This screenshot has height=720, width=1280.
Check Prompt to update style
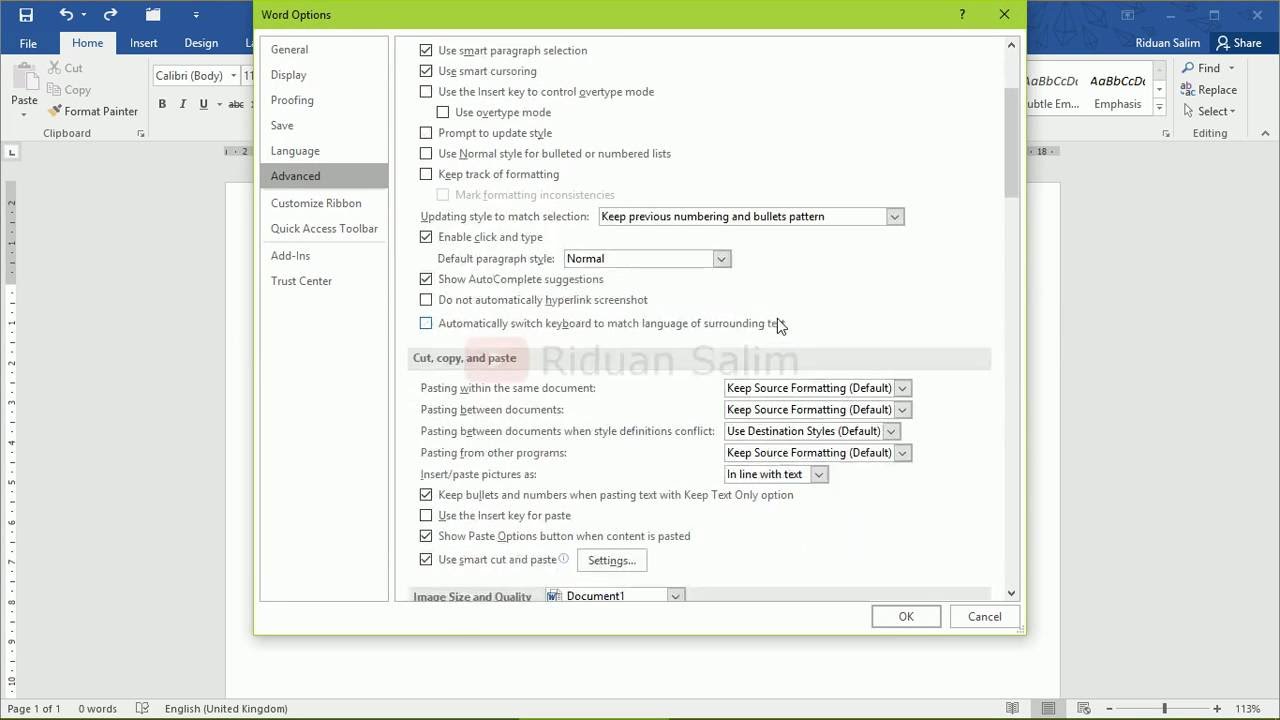pos(426,133)
